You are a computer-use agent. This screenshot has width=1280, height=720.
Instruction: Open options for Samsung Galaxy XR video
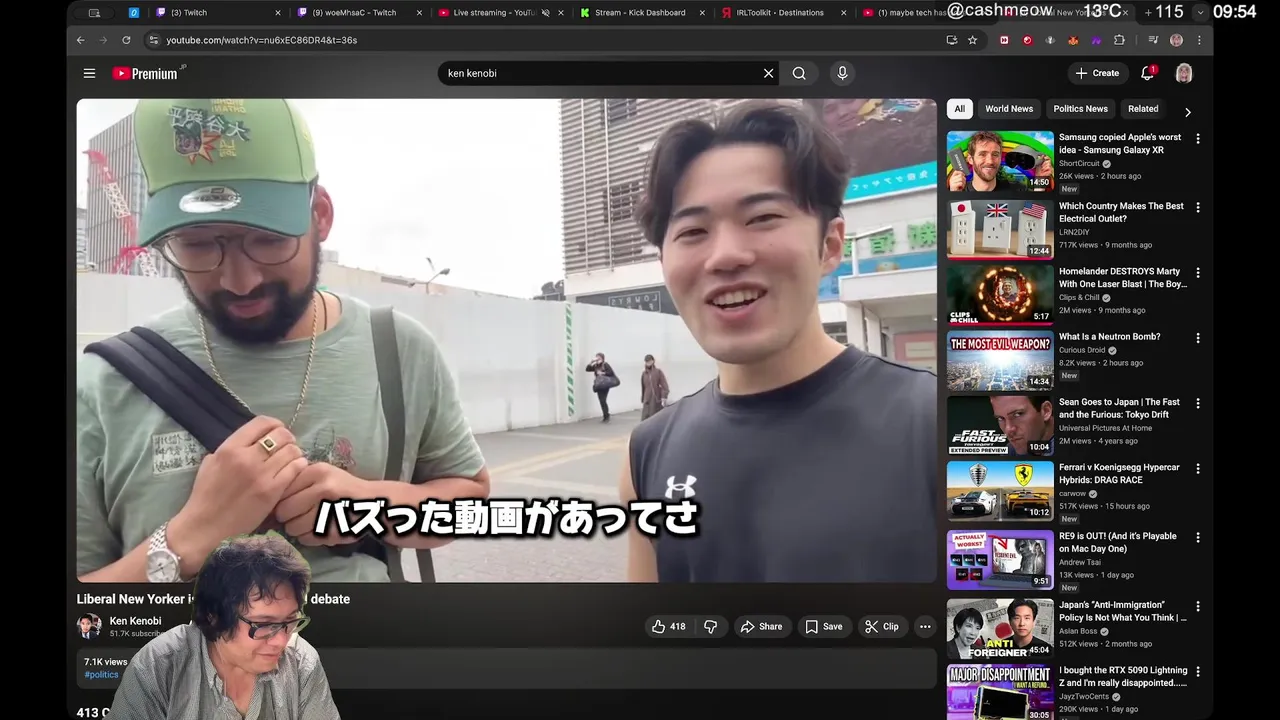point(1198,139)
